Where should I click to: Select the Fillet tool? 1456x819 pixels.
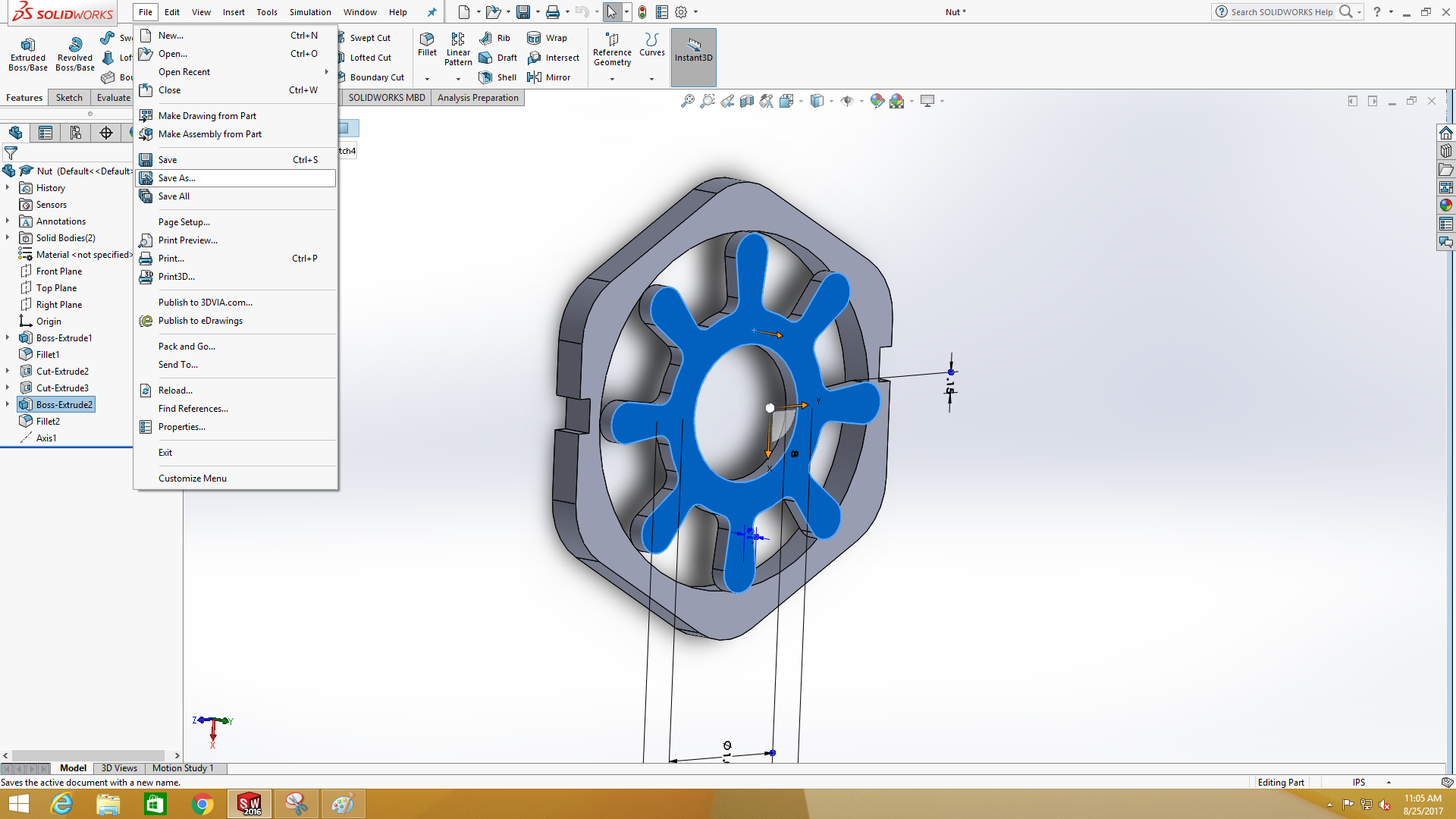click(427, 45)
